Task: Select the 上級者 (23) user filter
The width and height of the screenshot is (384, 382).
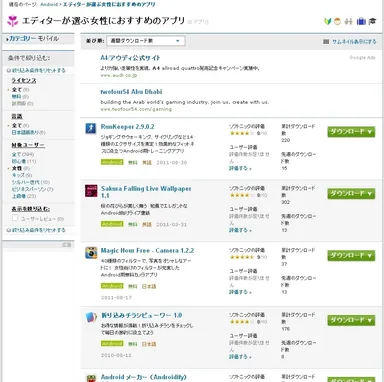Action: point(19,196)
